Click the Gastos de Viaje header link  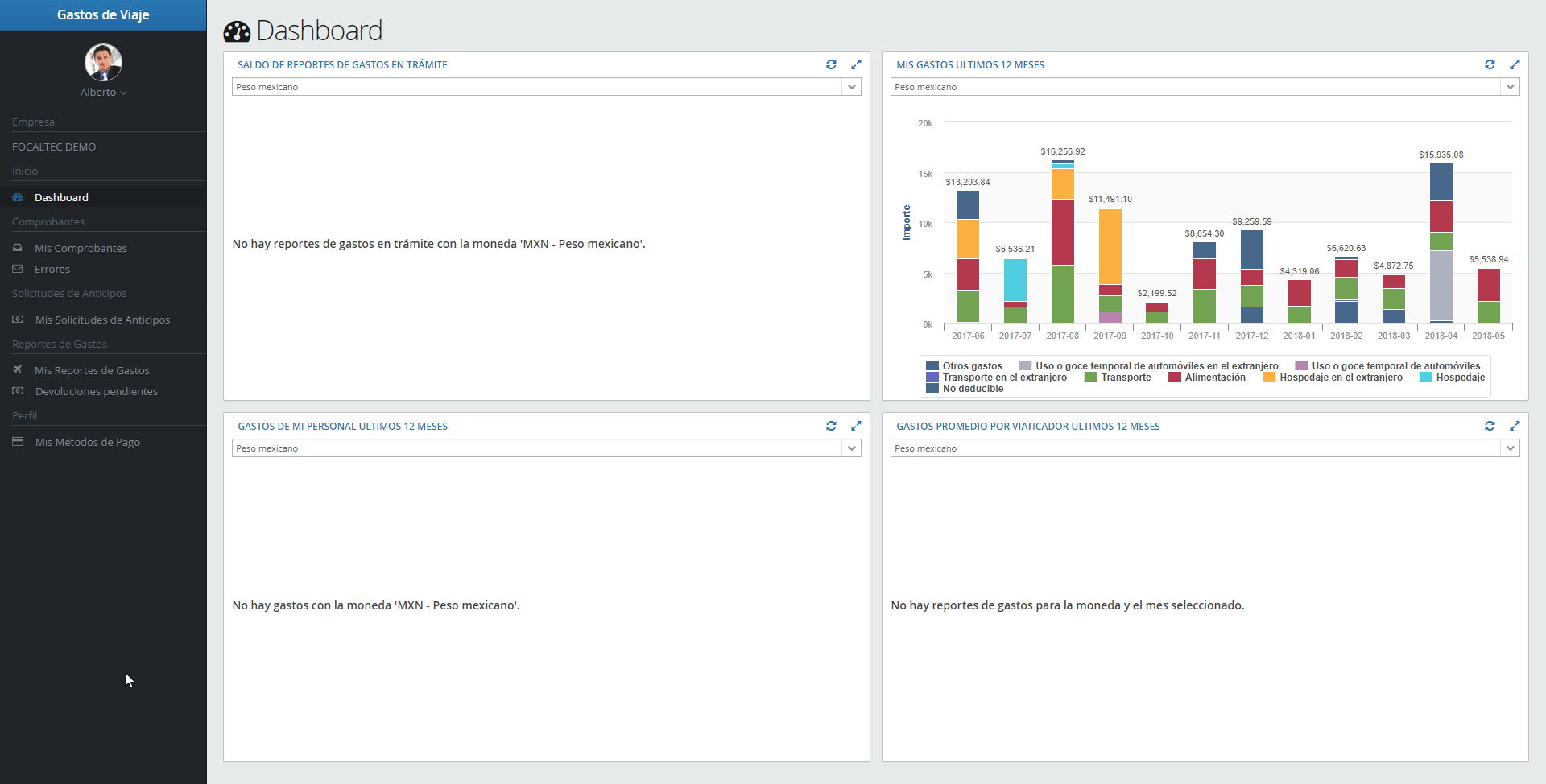pos(103,14)
